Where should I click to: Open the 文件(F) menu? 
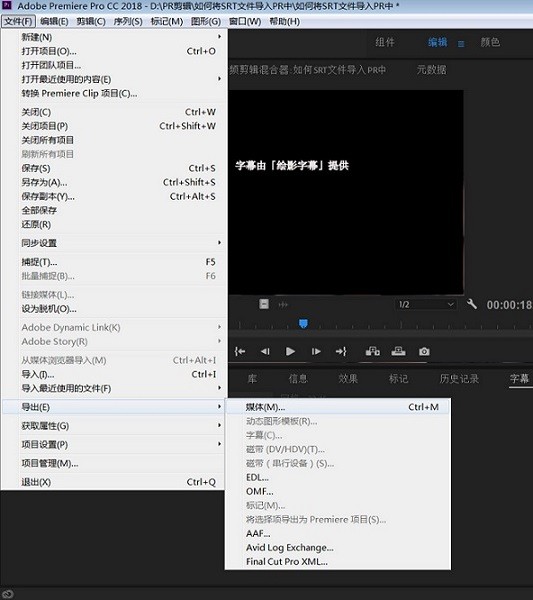click(18, 21)
